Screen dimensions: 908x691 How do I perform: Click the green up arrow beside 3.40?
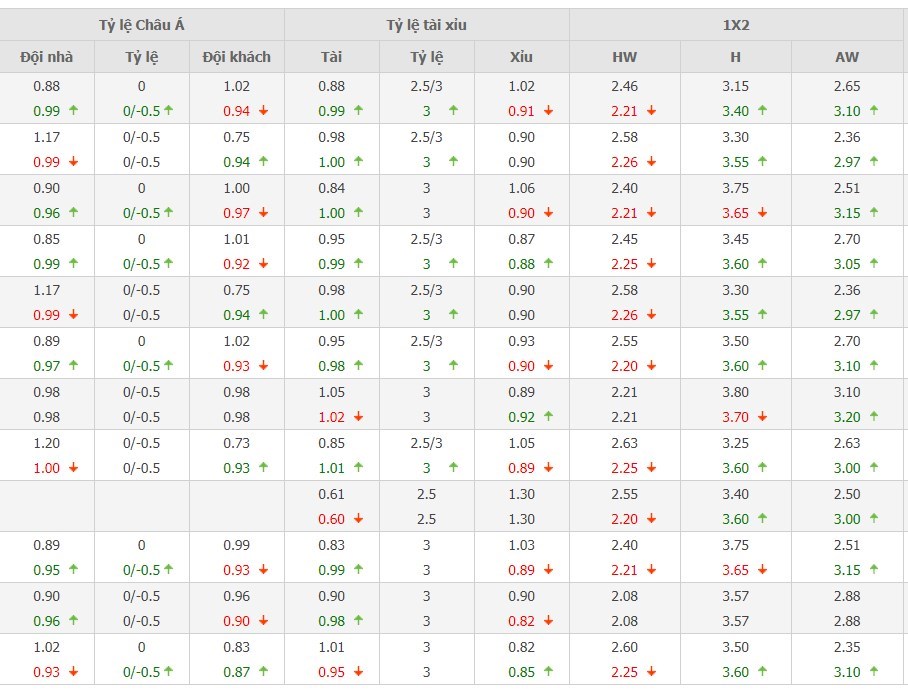tap(763, 111)
